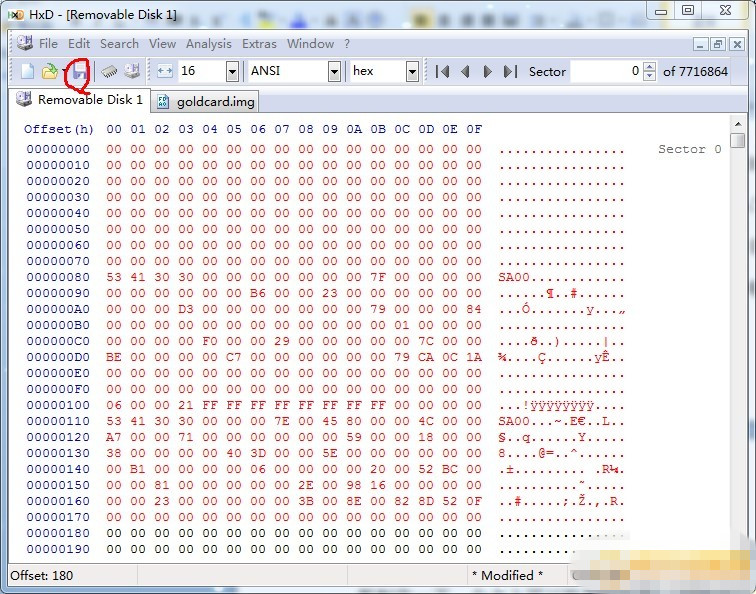Click byte 3D in row 00000130
Viewport: 756px width, 594px height.
point(258,453)
